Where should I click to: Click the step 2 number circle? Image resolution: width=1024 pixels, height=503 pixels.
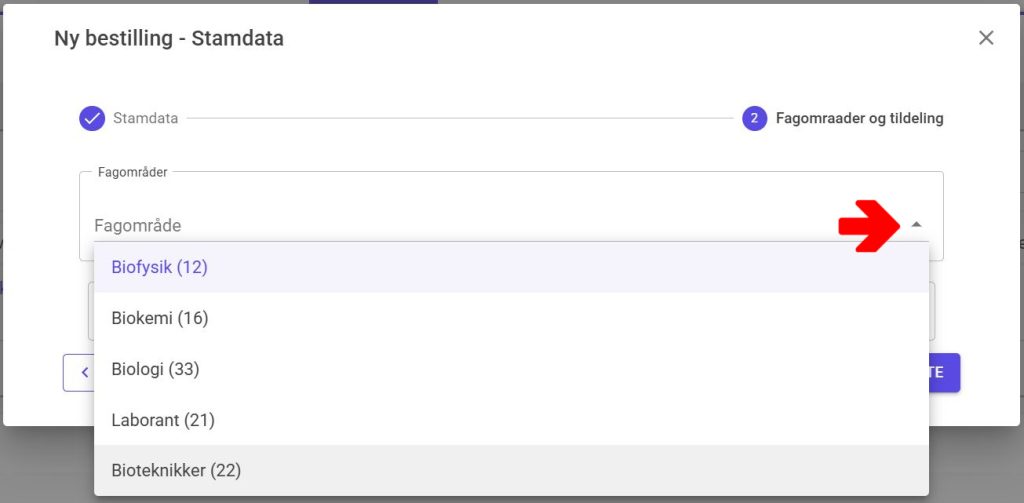754,118
